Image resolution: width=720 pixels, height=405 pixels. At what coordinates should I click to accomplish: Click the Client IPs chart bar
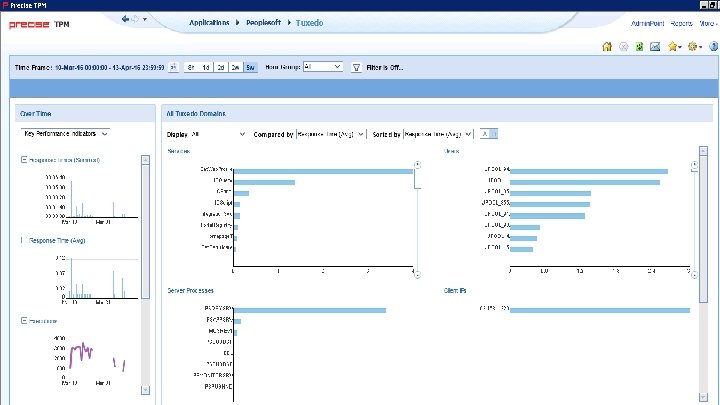click(x=600, y=310)
